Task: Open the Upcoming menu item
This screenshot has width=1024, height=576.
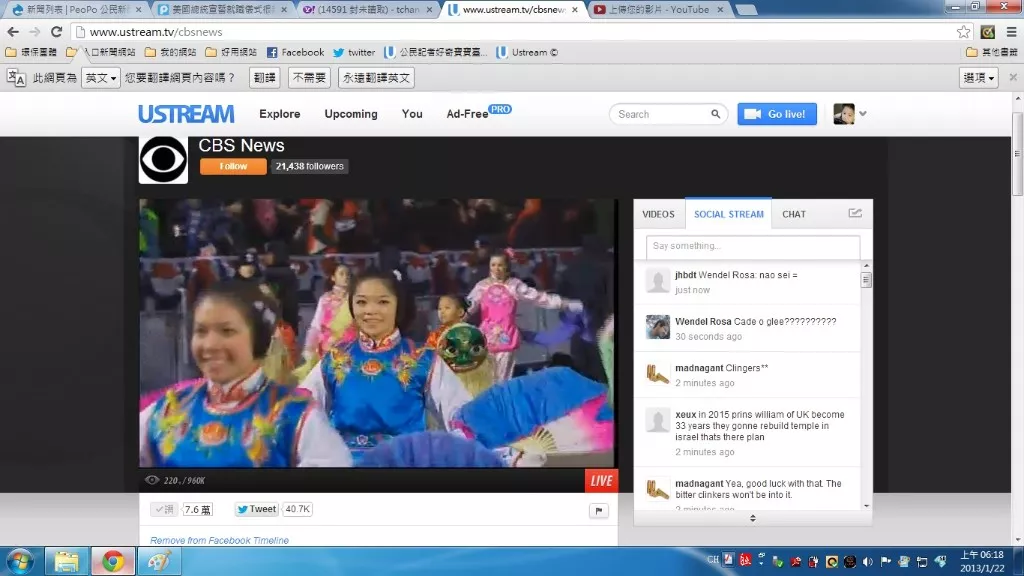Action: 351,114
